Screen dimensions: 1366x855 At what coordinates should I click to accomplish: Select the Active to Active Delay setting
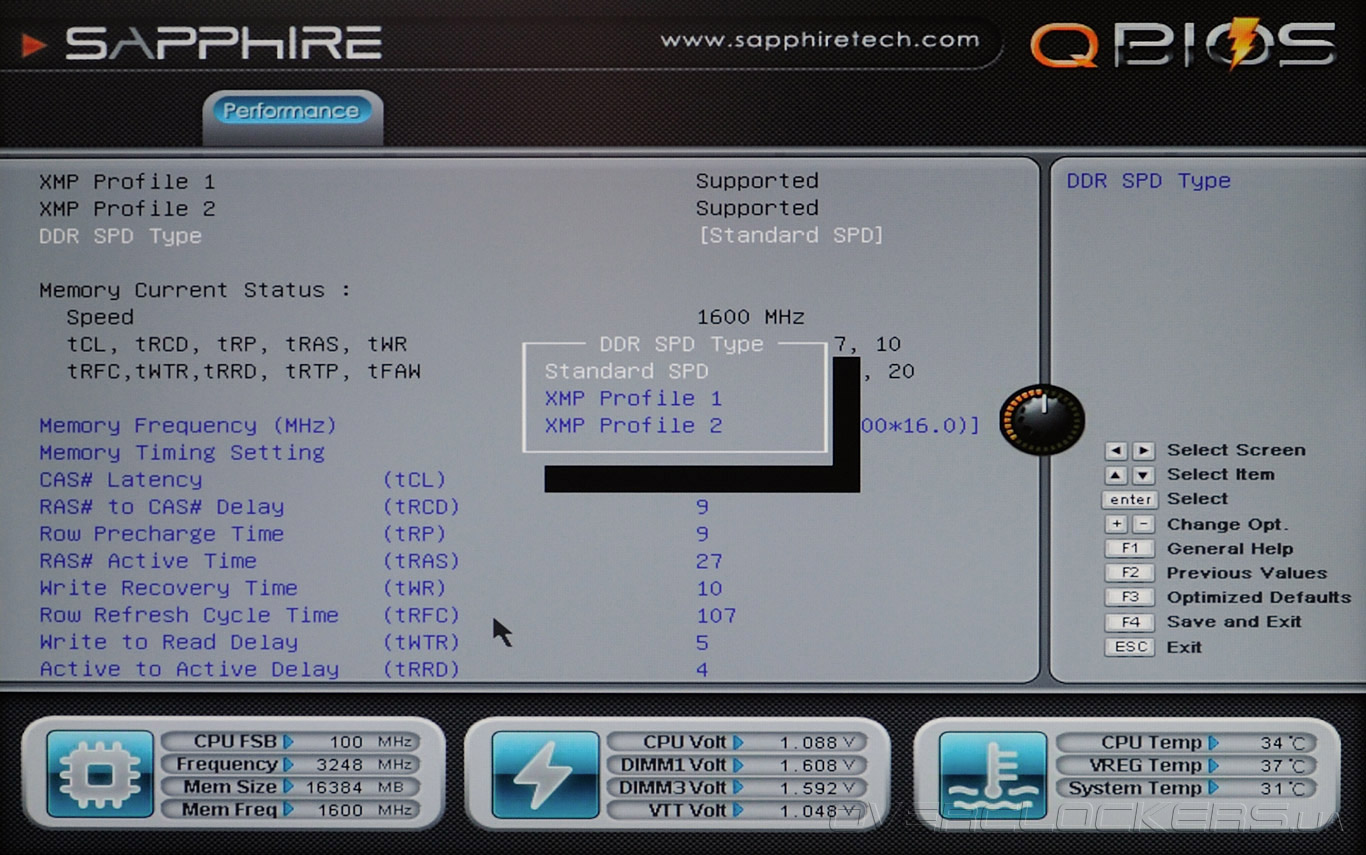click(x=250, y=669)
